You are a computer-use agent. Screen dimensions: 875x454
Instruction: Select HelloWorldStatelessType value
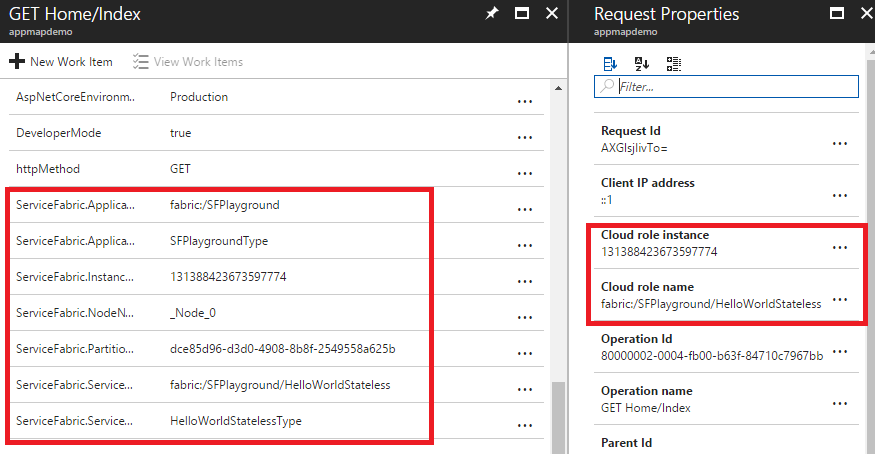click(235, 421)
